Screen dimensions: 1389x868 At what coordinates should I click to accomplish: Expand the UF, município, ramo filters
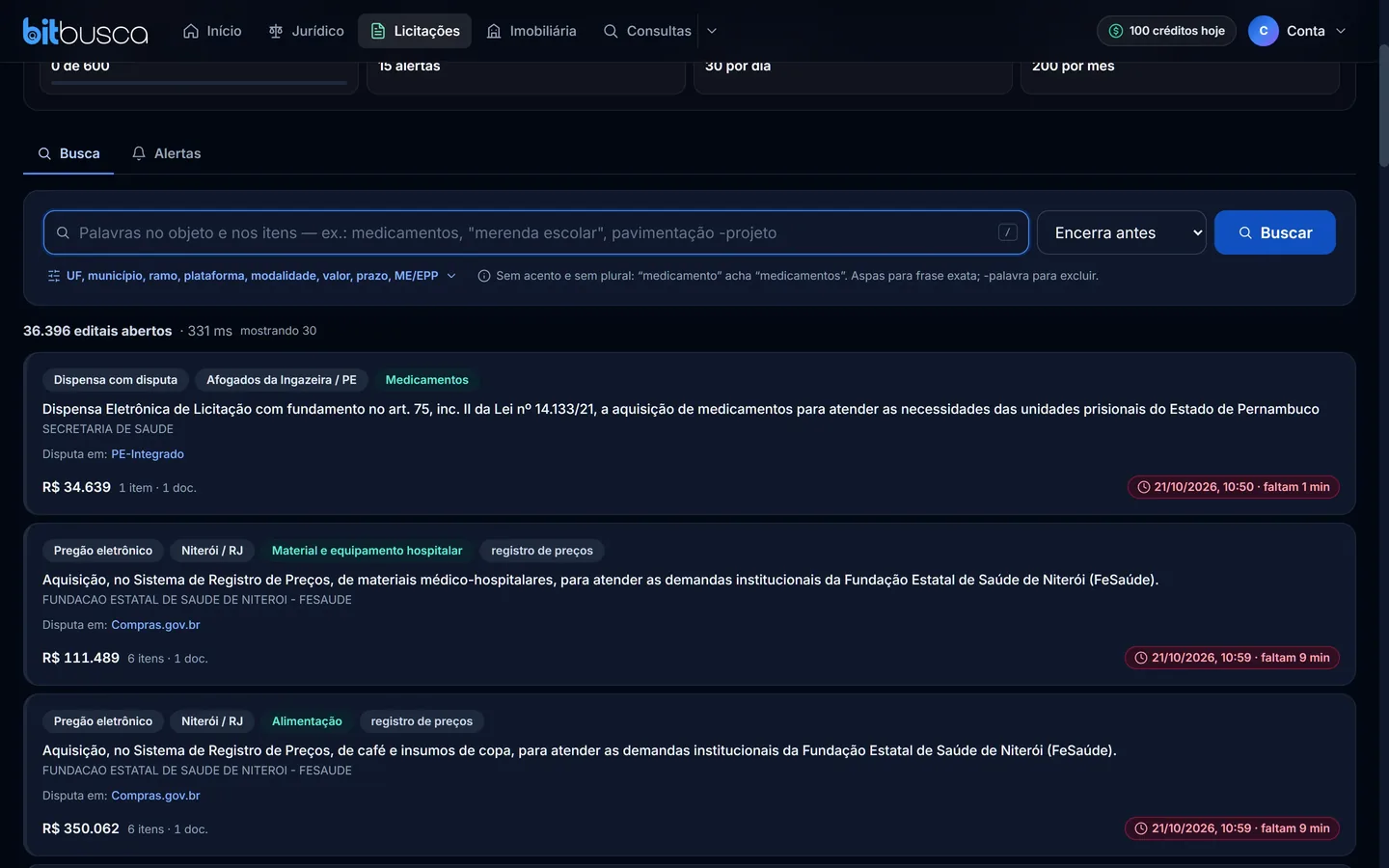click(252, 276)
